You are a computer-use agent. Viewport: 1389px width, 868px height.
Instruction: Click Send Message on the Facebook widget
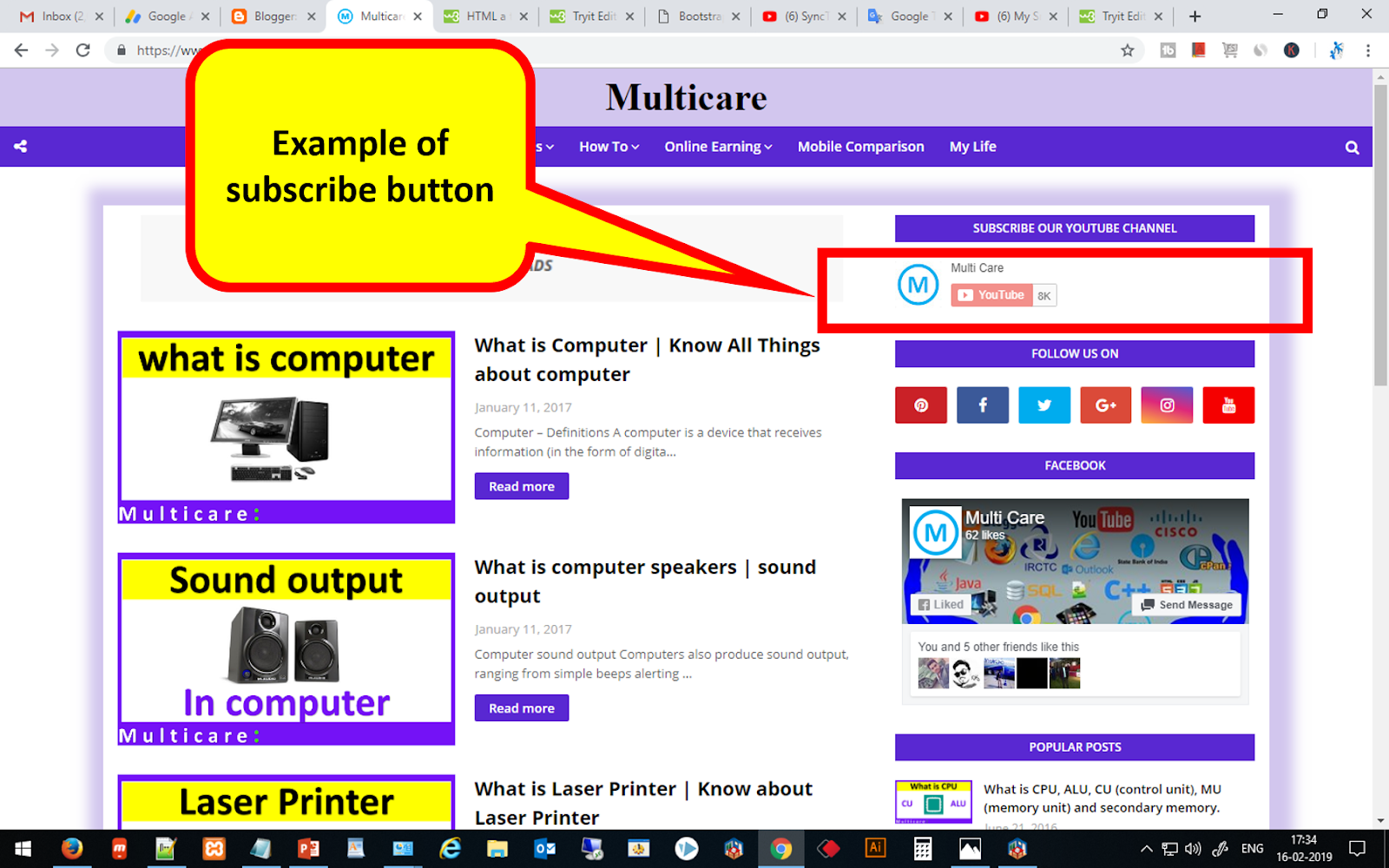point(1187,605)
